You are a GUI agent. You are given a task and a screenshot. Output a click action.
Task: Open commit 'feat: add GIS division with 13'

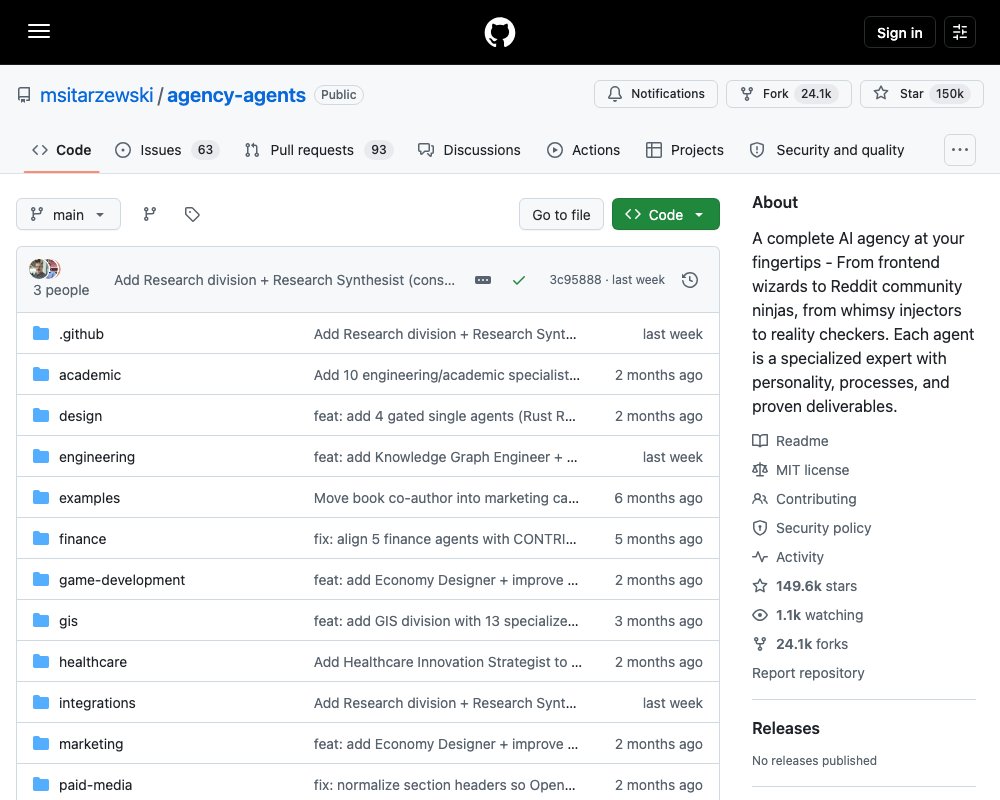(x=446, y=621)
